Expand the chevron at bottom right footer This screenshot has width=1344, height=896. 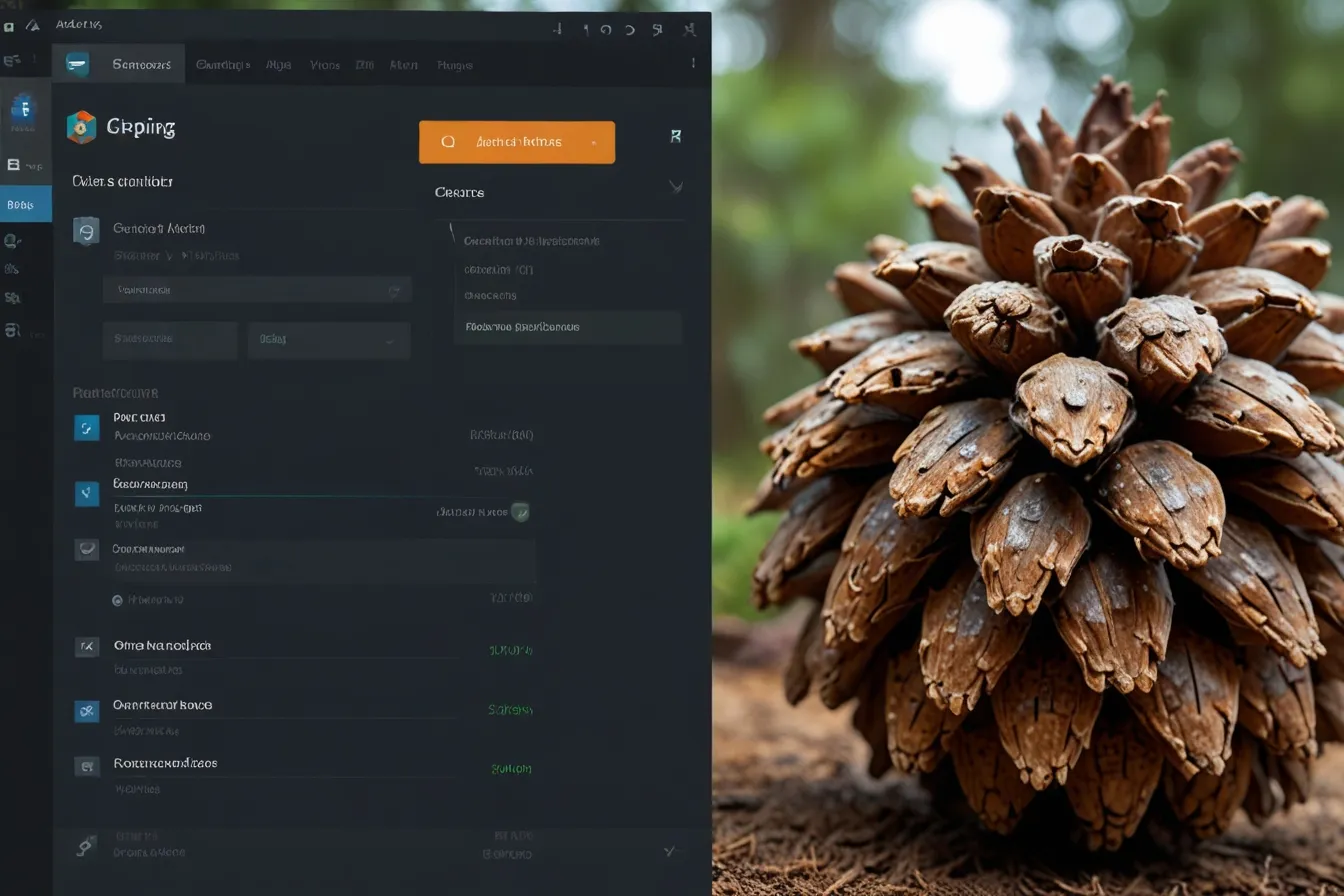point(669,851)
